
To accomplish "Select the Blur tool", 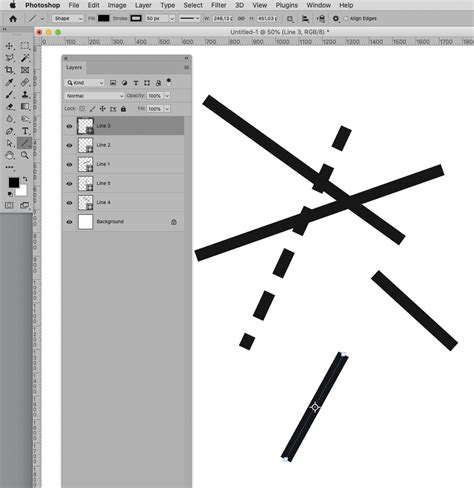I will point(9,119).
